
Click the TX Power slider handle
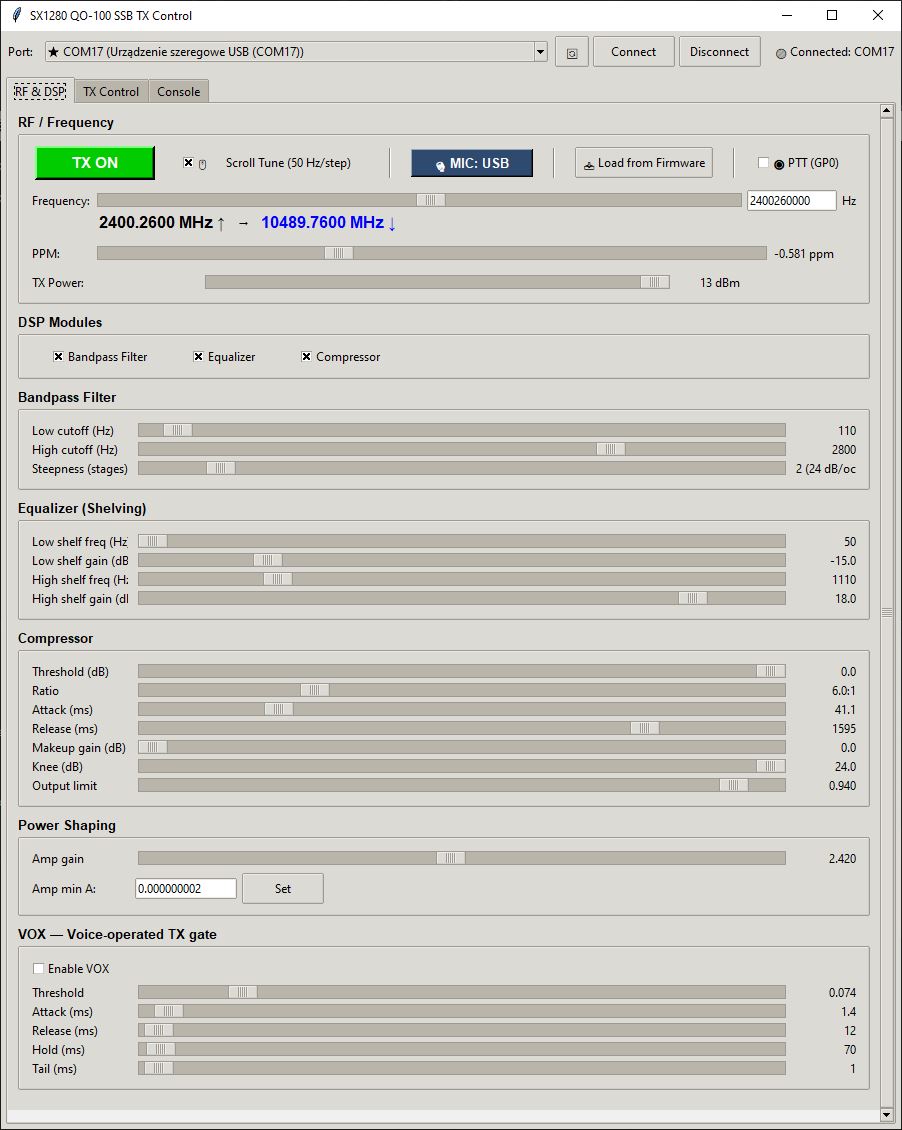tap(655, 282)
